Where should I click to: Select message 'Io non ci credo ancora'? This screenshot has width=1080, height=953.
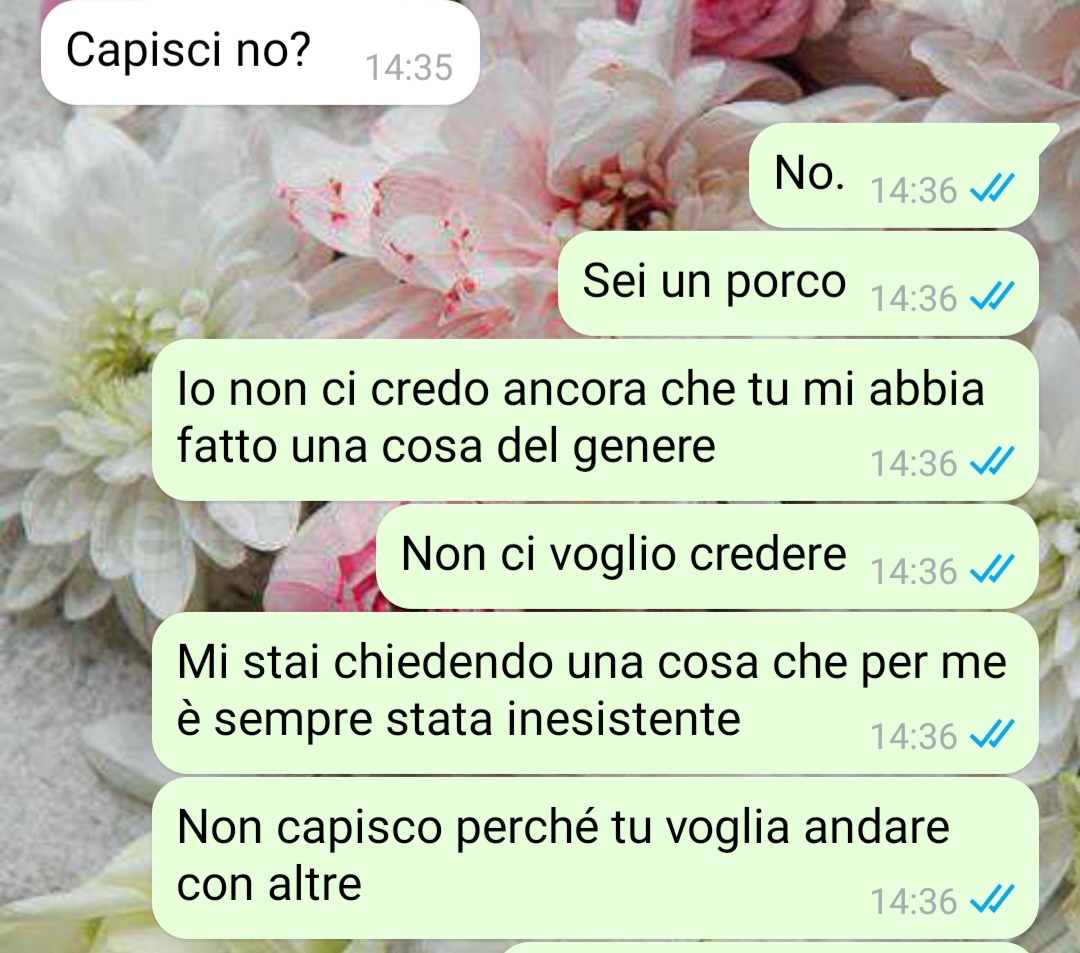[595, 419]
